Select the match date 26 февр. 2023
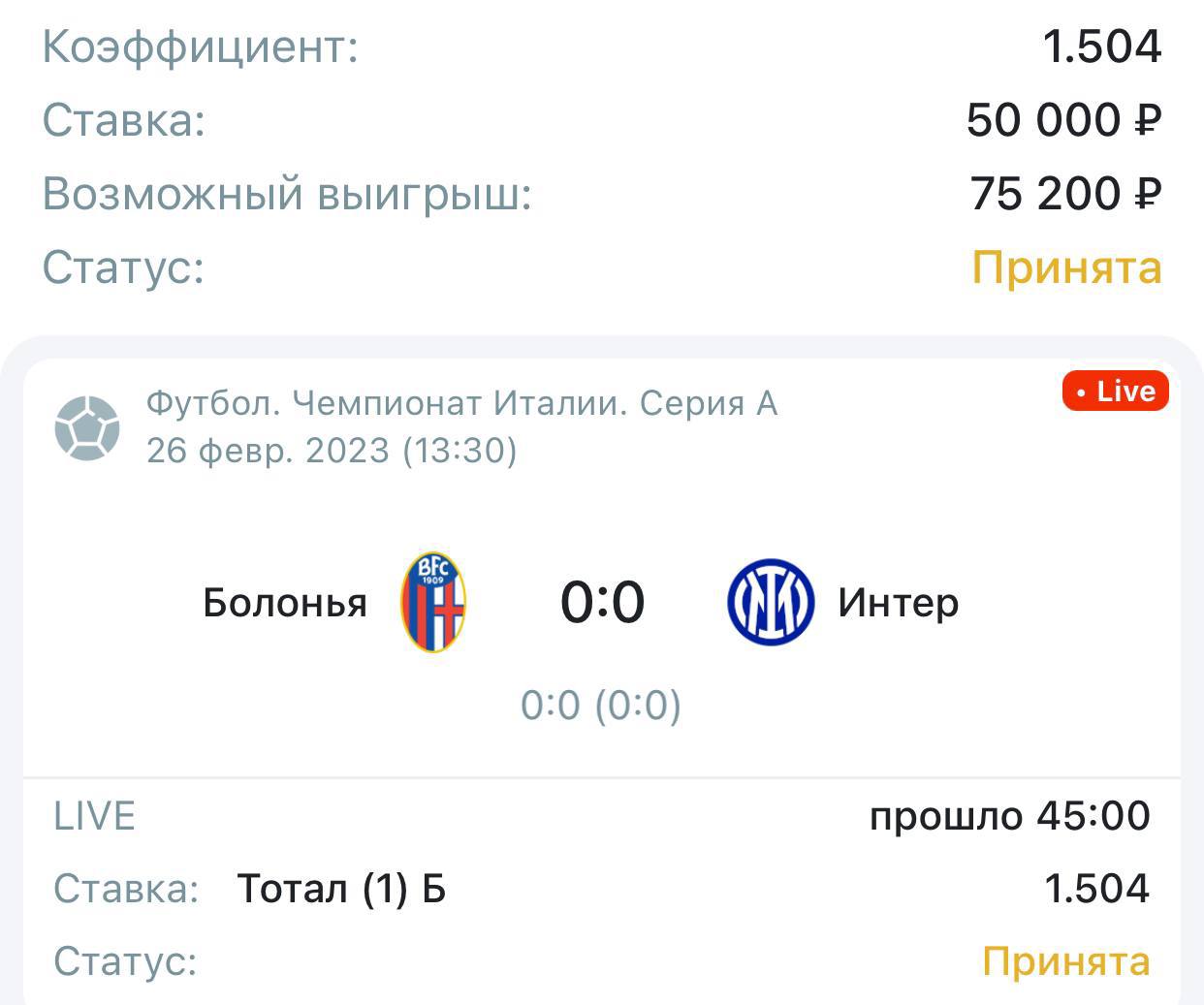The width and height of the screenshot is (1204, 1005). tap(332, 451)
